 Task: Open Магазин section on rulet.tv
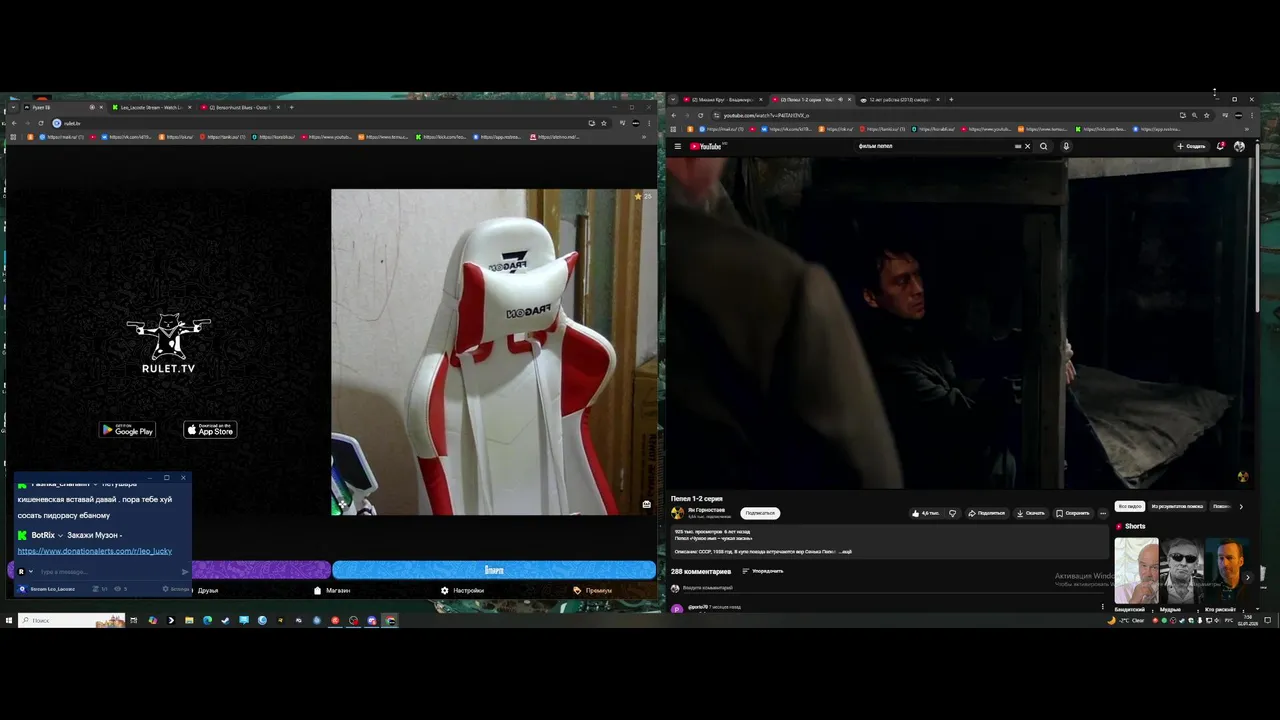click(x=332, y=590)
